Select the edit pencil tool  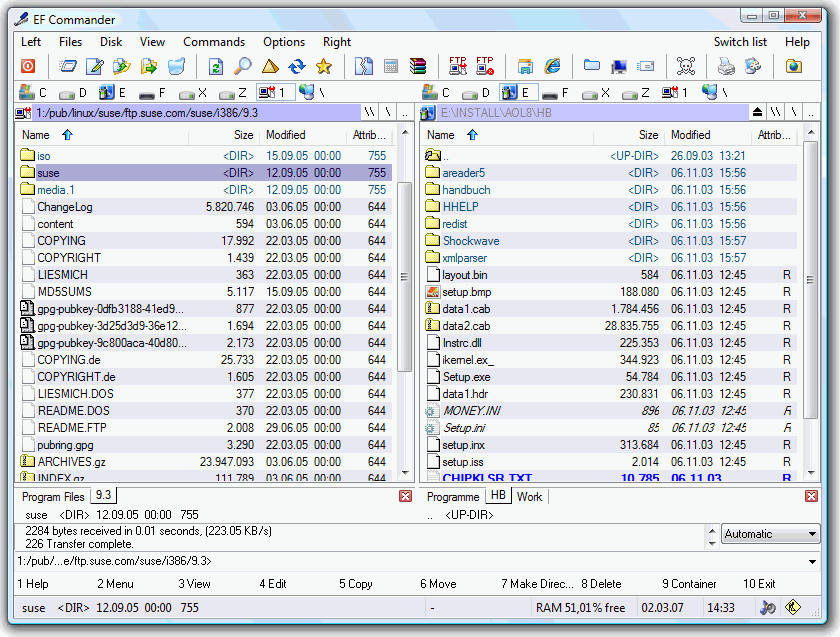tap(95, 66)
